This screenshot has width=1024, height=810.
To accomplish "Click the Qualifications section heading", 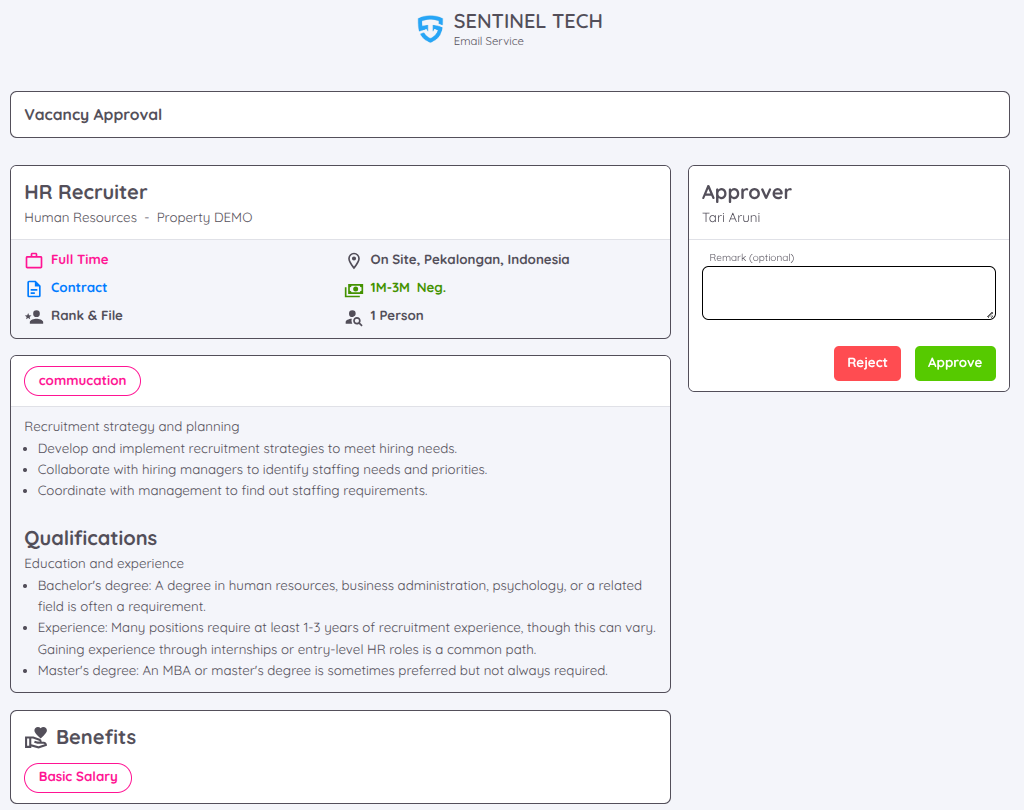I will tap(91, 539).
